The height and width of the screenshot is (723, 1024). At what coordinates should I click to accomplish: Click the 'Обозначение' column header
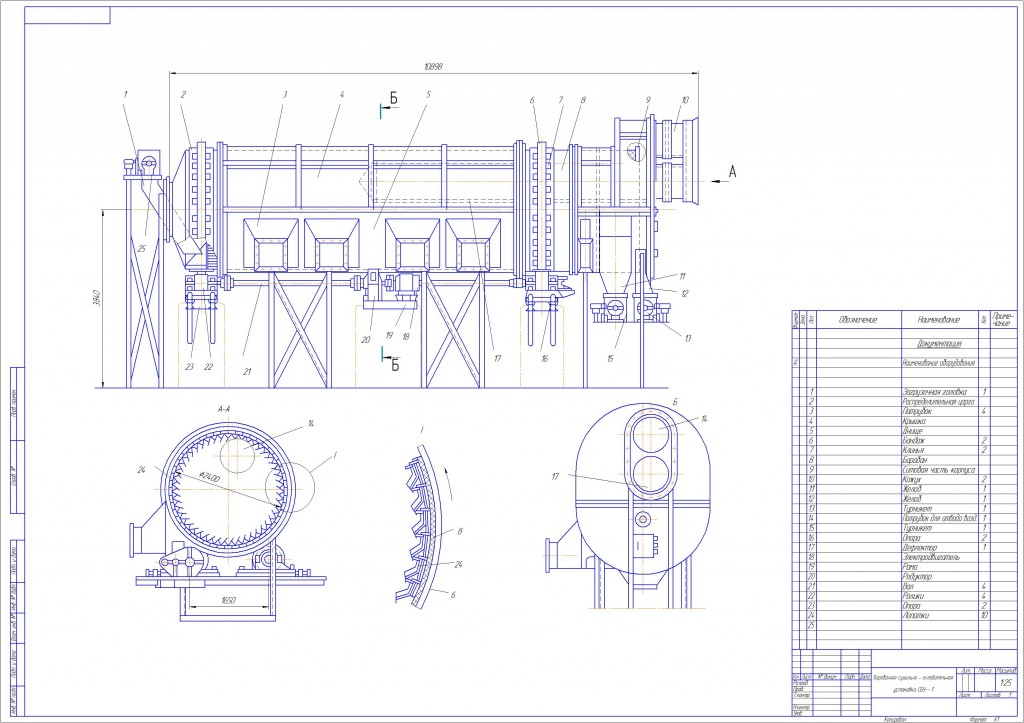[x=857, y=320]
